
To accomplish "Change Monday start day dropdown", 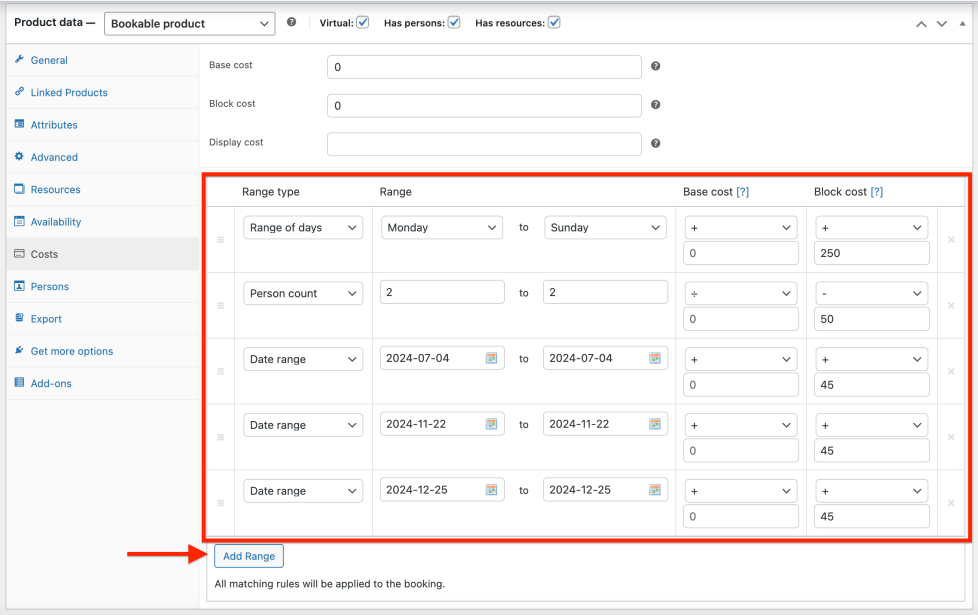I will pos(442,228).
